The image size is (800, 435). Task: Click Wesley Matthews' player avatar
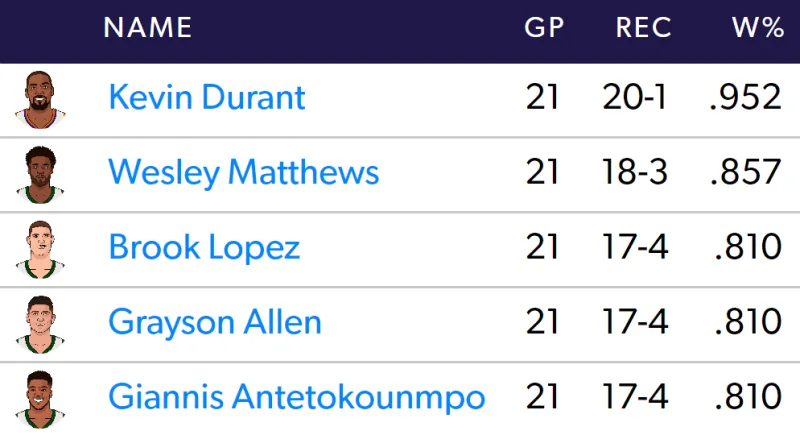40,175
